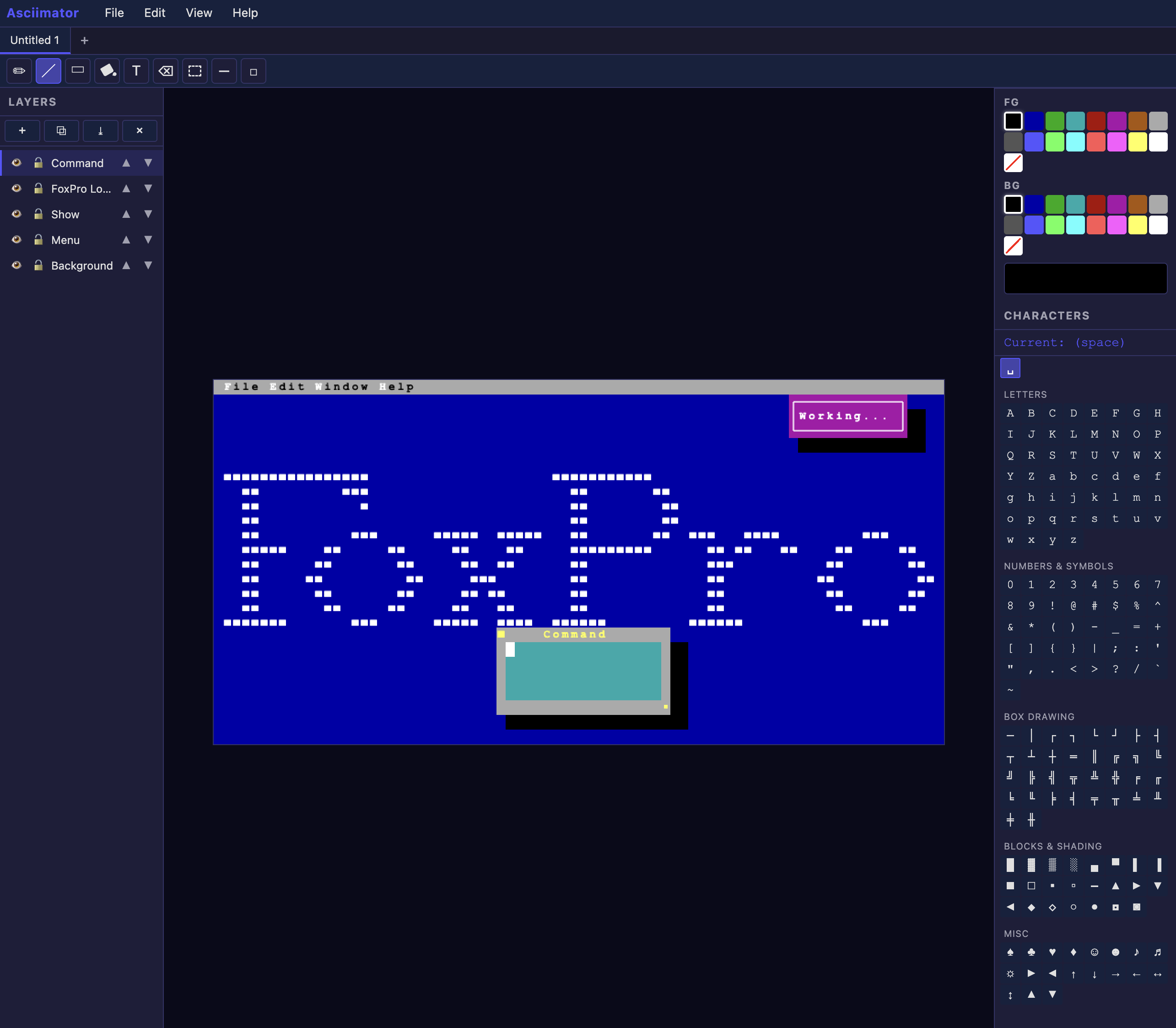Viewport: 1176px width, 1028px height.
Task: Merge layer down with arrow button
Action: click(100, 131)
